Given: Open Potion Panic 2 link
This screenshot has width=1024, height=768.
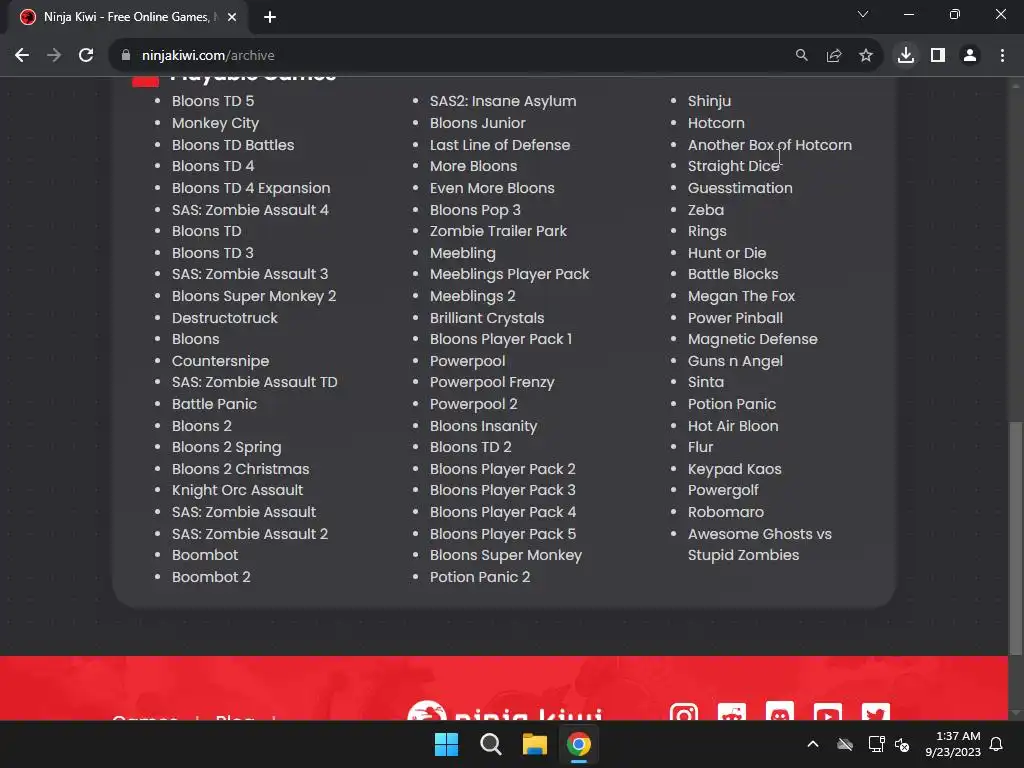Looking at the screenshot, I should (x=480, y=577).
